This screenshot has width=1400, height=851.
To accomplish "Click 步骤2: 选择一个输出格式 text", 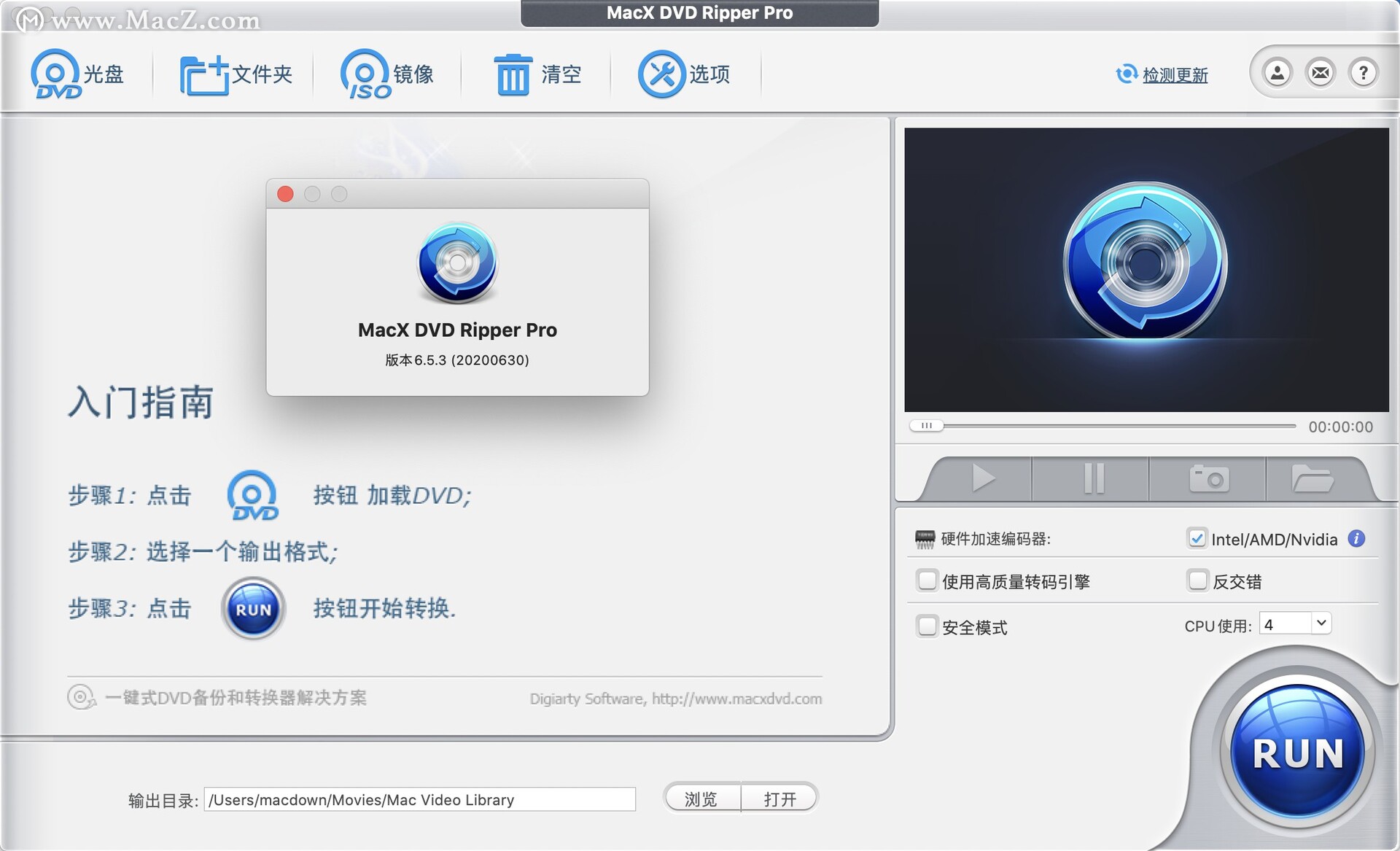I will [203, 551].
